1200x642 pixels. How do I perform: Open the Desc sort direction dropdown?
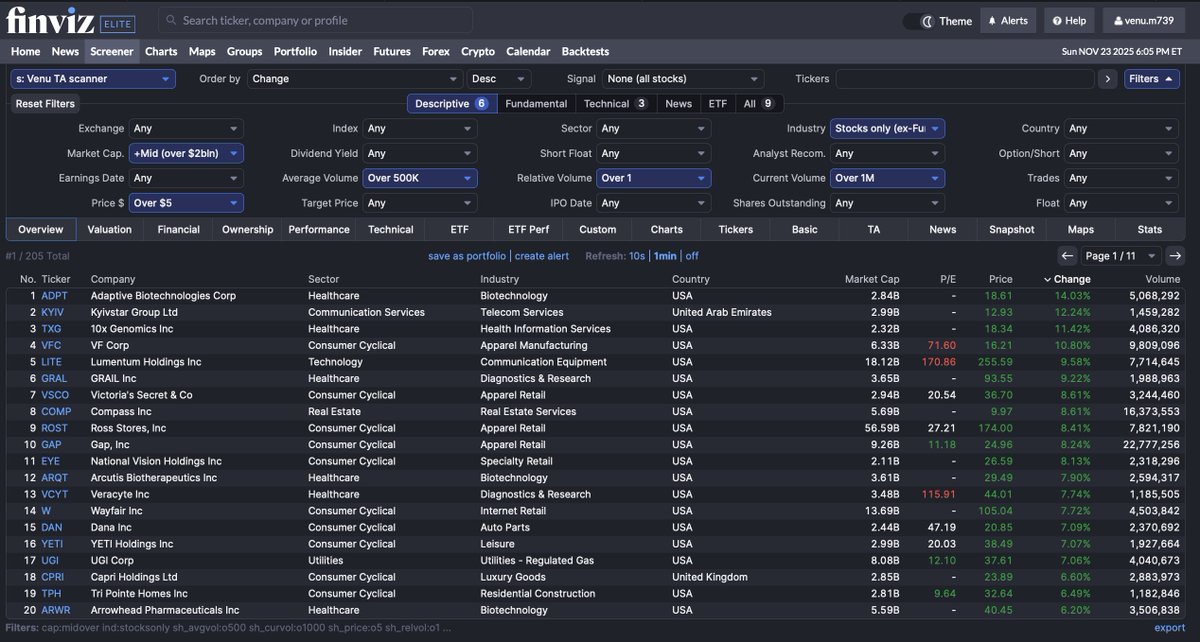pos(499,79)
